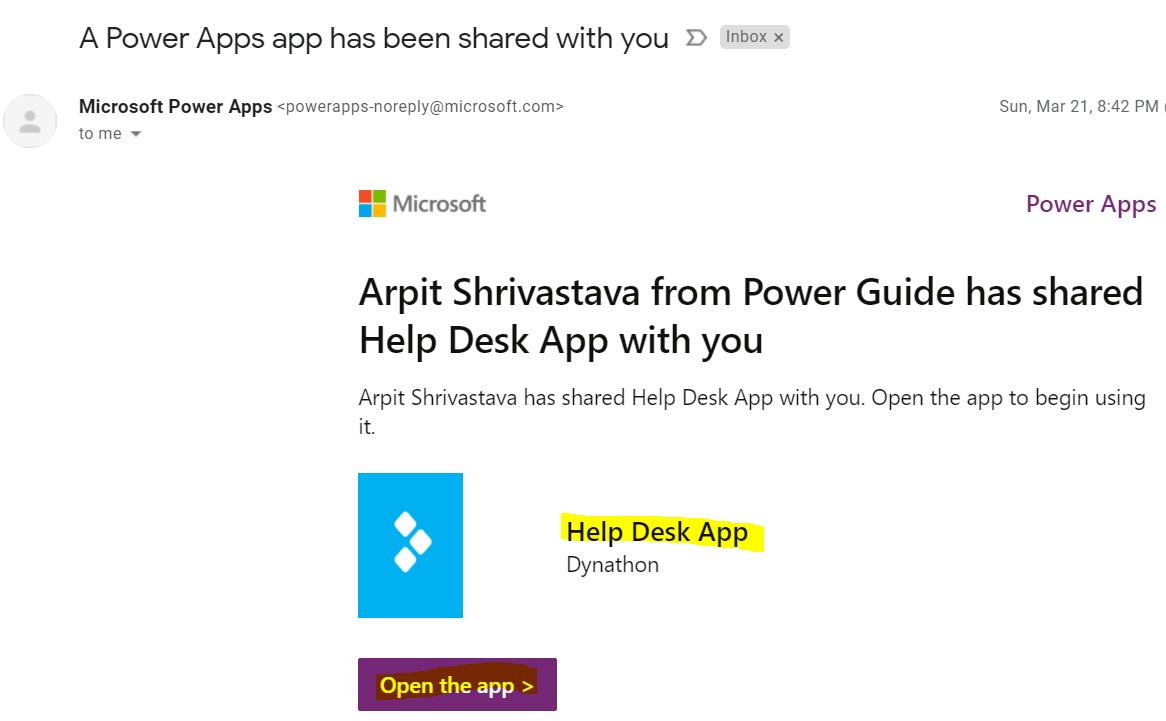
Task: Click the highlighted Help Desk App name
Action: [657, 532]
